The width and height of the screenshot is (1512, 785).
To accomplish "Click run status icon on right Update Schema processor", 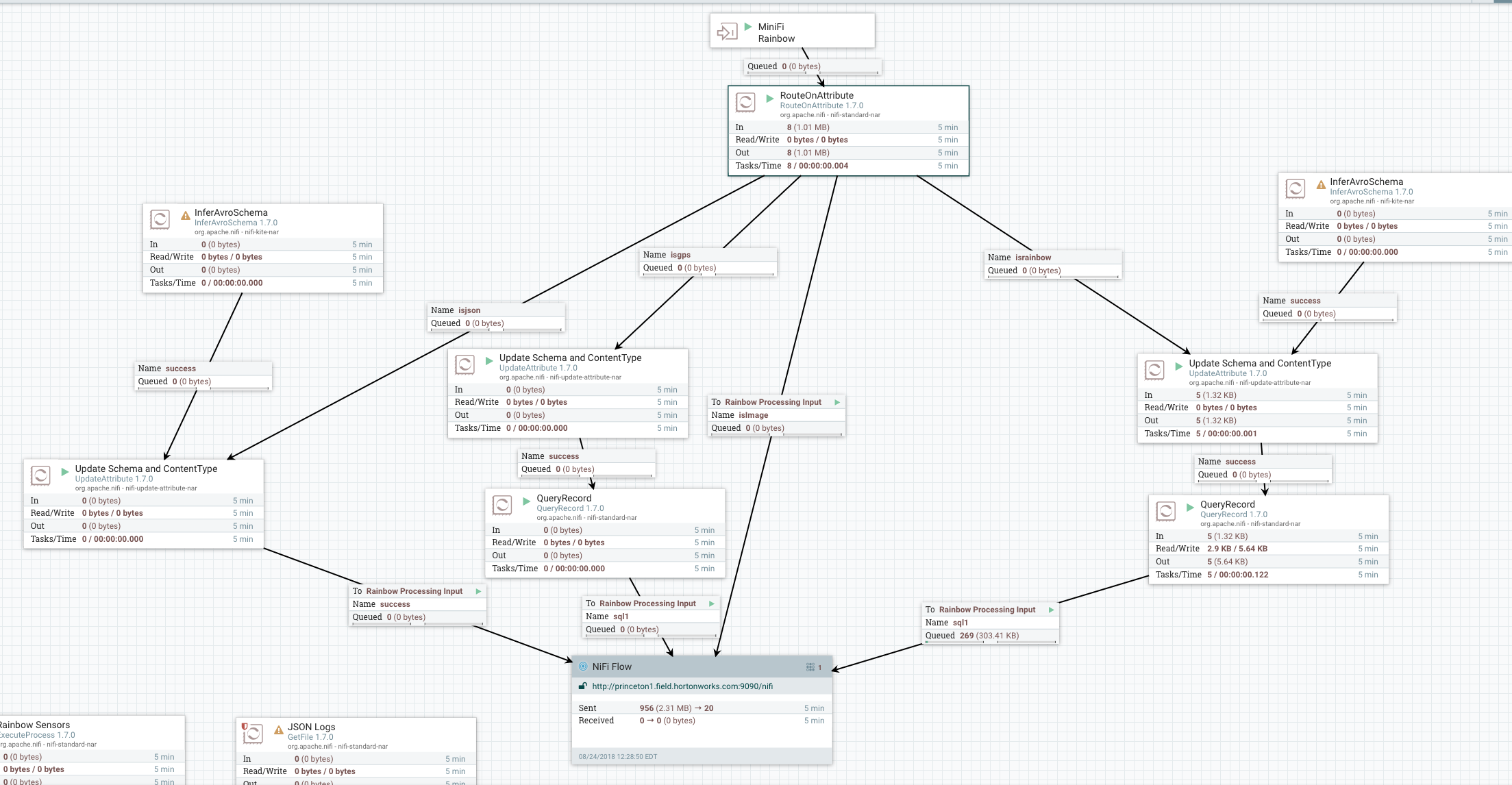I will pyautogui.click(x=1179, y=366).
